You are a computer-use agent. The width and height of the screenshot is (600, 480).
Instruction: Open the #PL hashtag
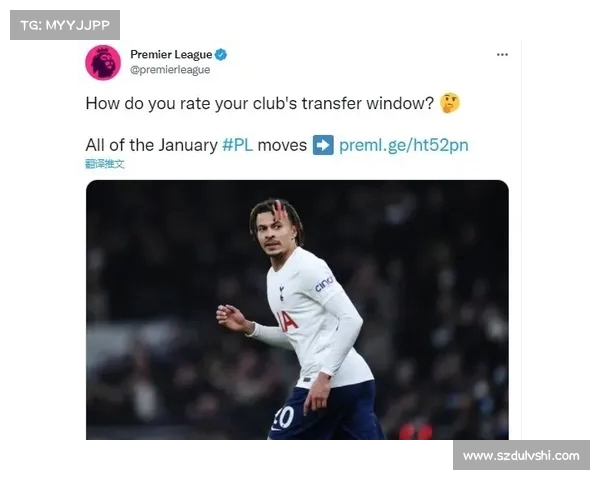coord(237,145)
